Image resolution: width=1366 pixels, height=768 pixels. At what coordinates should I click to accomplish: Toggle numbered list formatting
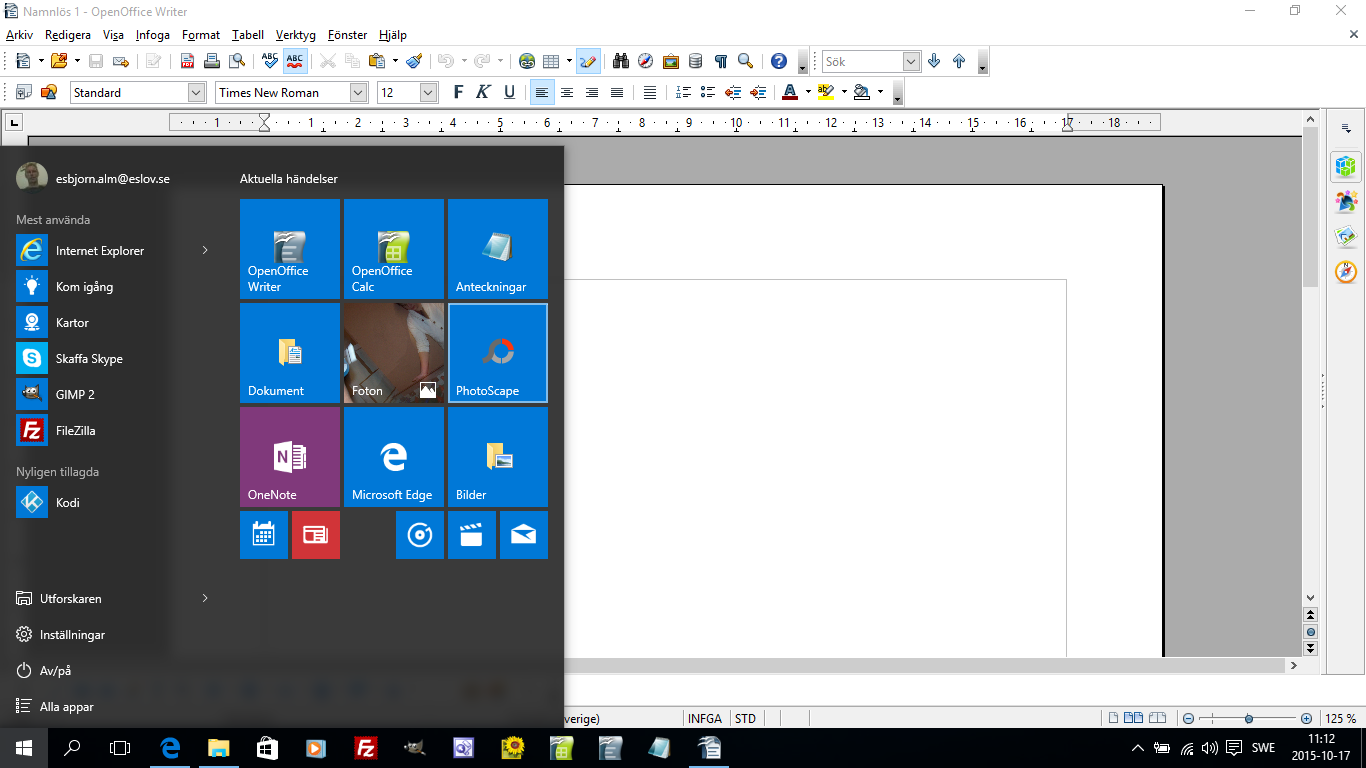click(x=683, y=92)
